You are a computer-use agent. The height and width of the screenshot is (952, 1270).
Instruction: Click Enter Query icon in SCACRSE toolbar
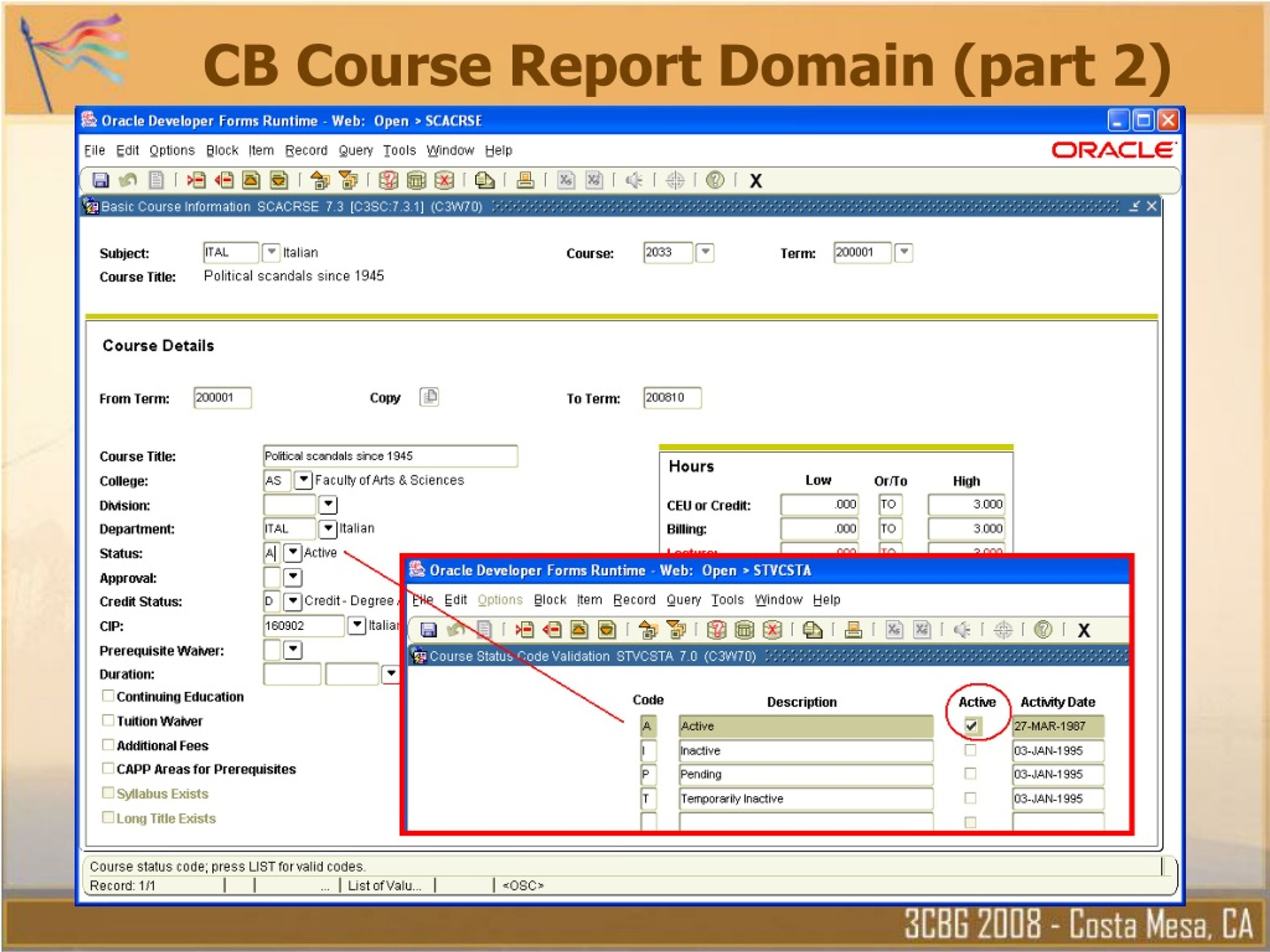point(389,180)
